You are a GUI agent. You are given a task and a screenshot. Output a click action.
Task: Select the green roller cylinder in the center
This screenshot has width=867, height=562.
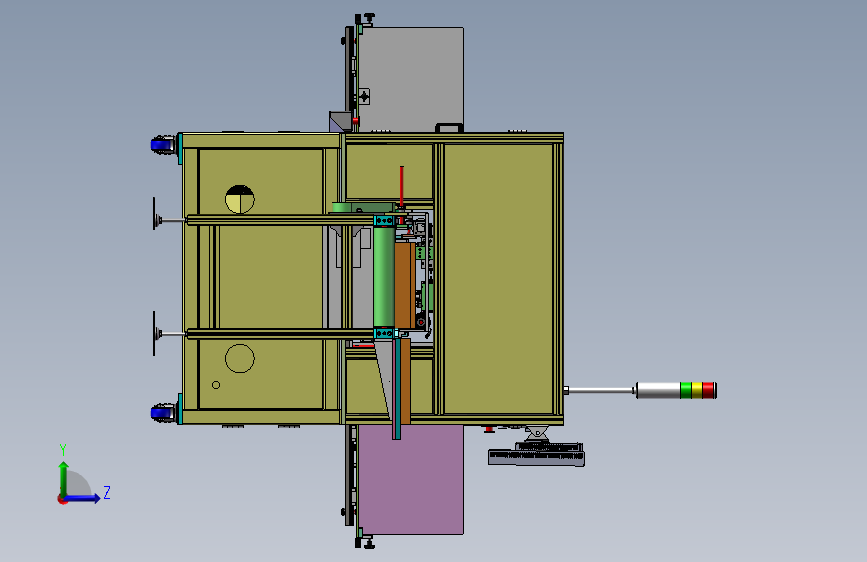click(384, 276)
